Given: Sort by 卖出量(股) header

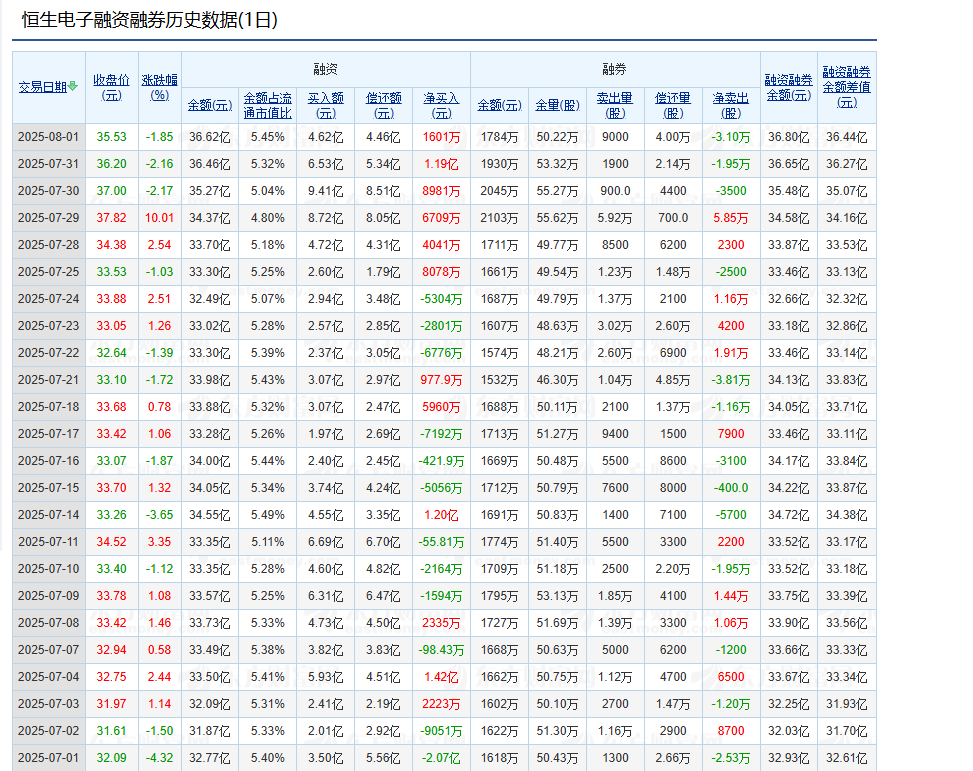Looking at the screenshot, I should 615,106.
